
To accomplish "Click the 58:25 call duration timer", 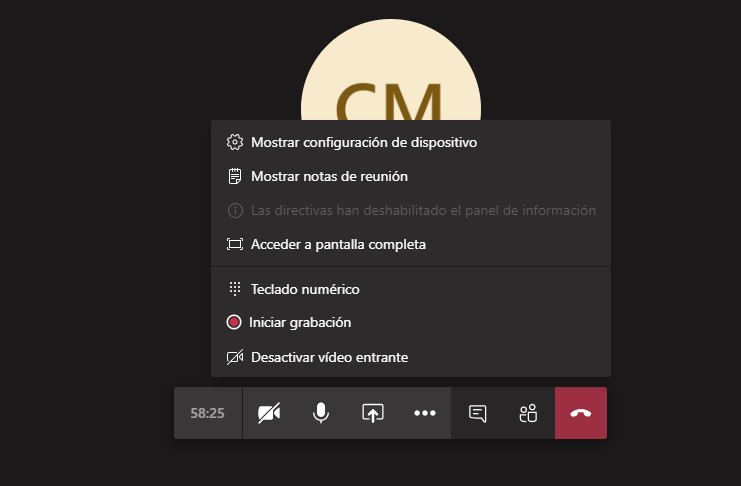I will coord(208,413).
